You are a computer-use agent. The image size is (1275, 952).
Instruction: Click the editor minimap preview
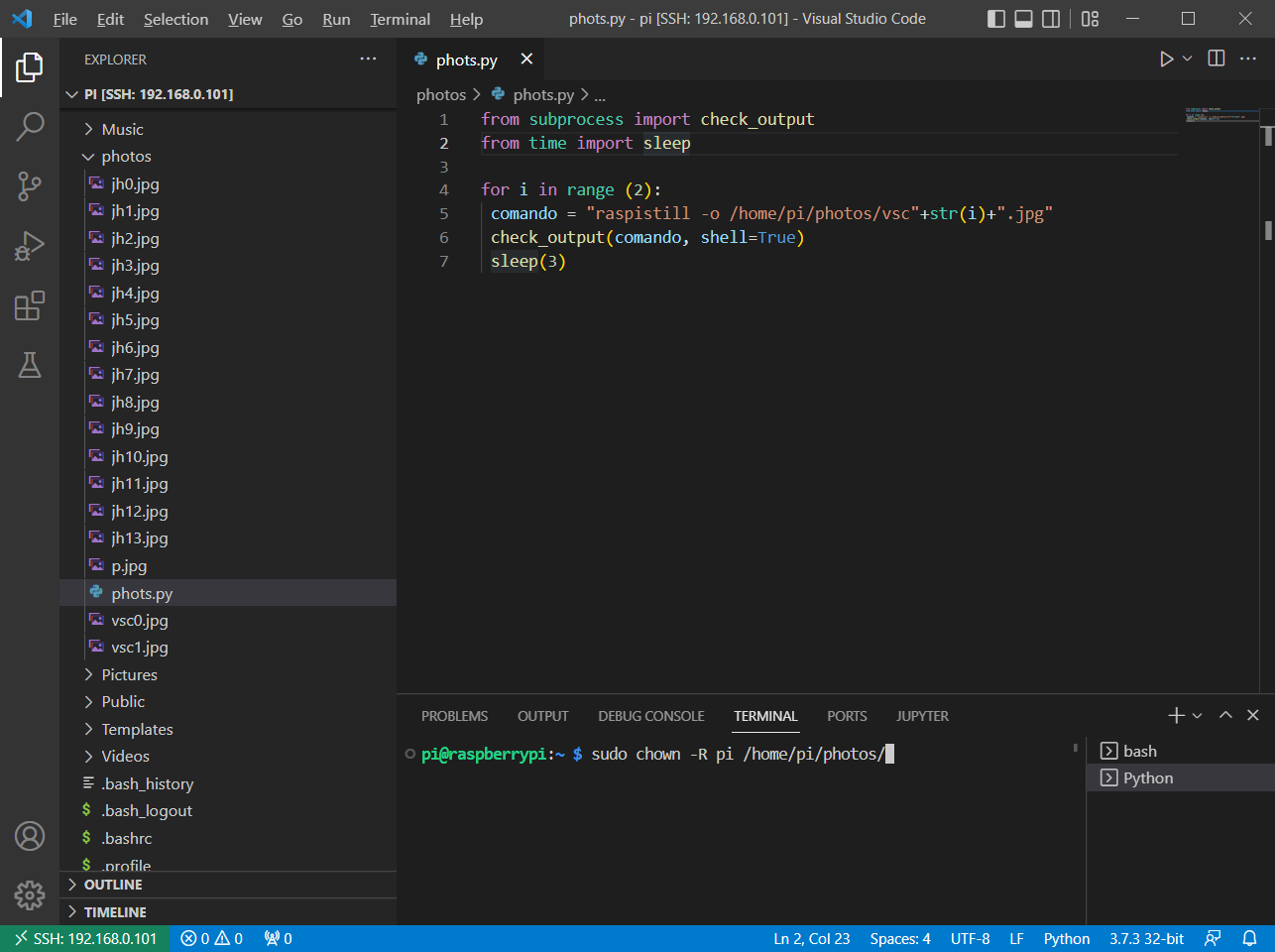1221,115
